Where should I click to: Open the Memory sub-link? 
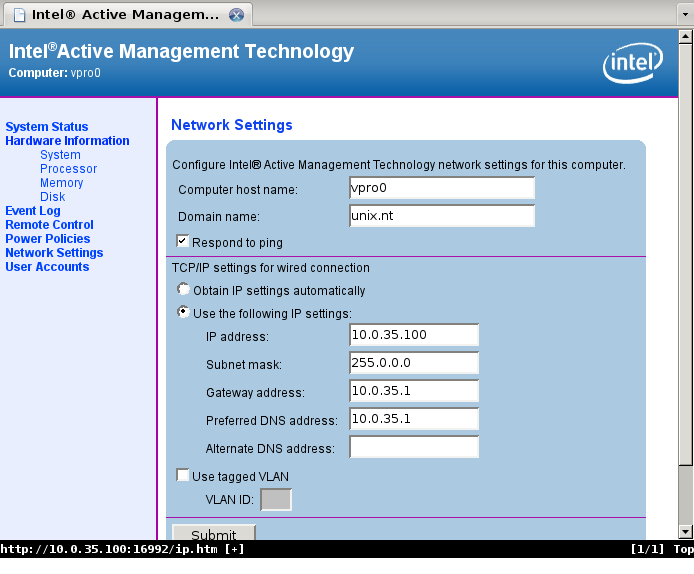(x=62, y=183)
